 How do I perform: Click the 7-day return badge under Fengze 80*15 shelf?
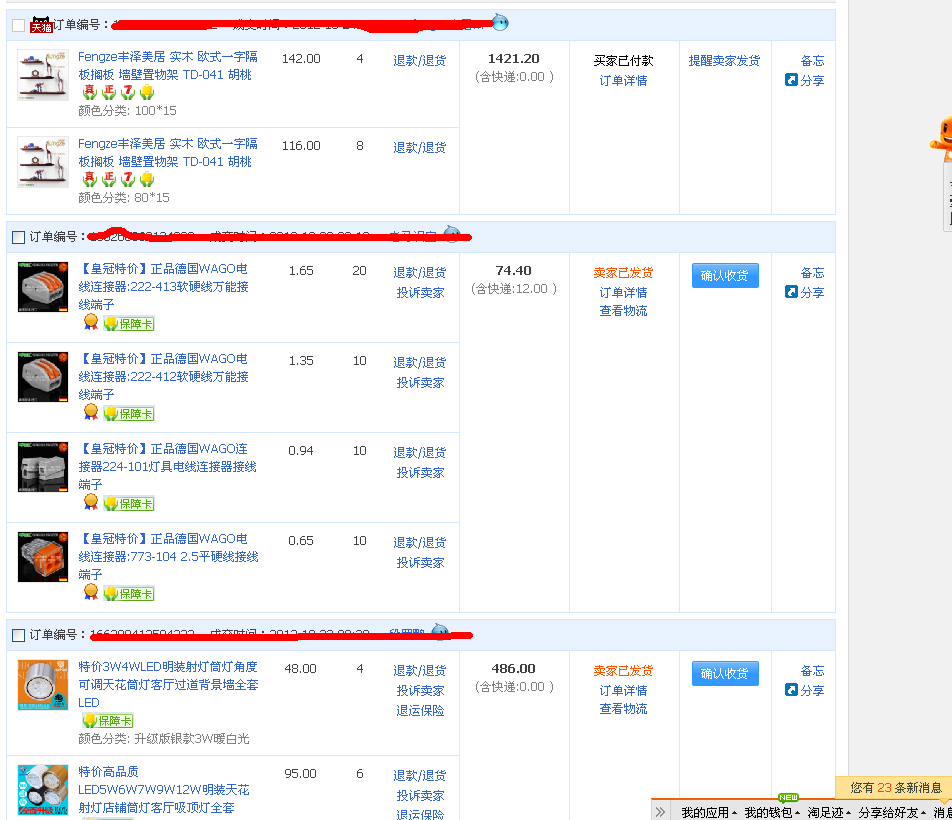[128, 179]
